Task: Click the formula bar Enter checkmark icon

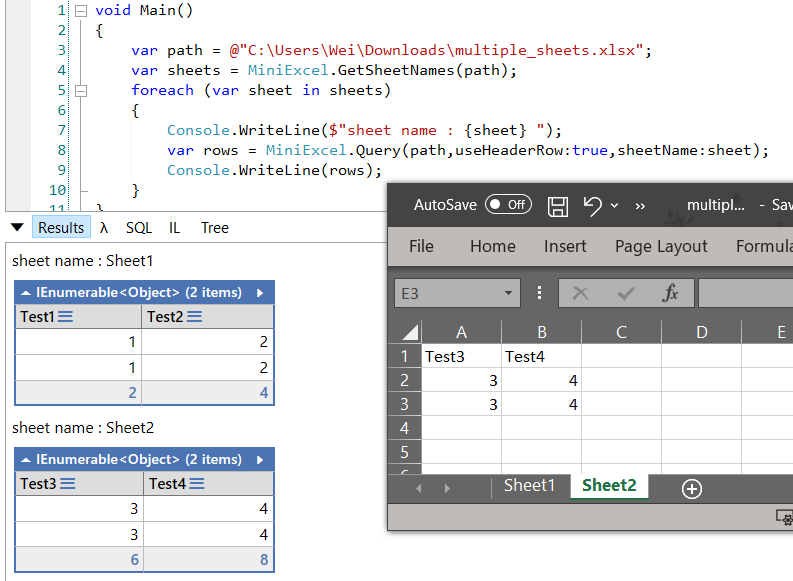Action: pos(626,293)
